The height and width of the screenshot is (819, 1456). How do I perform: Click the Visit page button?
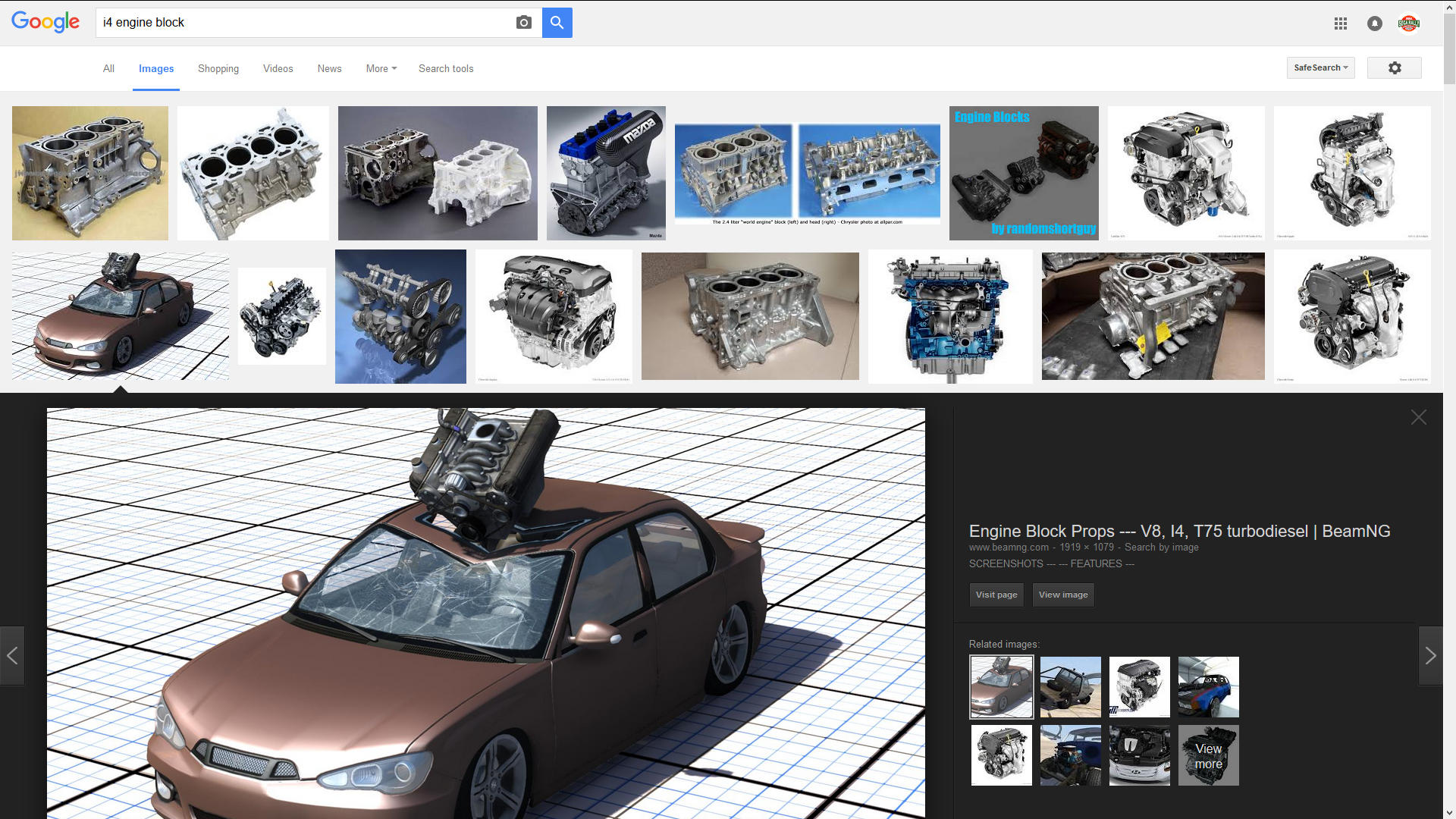[x=996, y=595]
